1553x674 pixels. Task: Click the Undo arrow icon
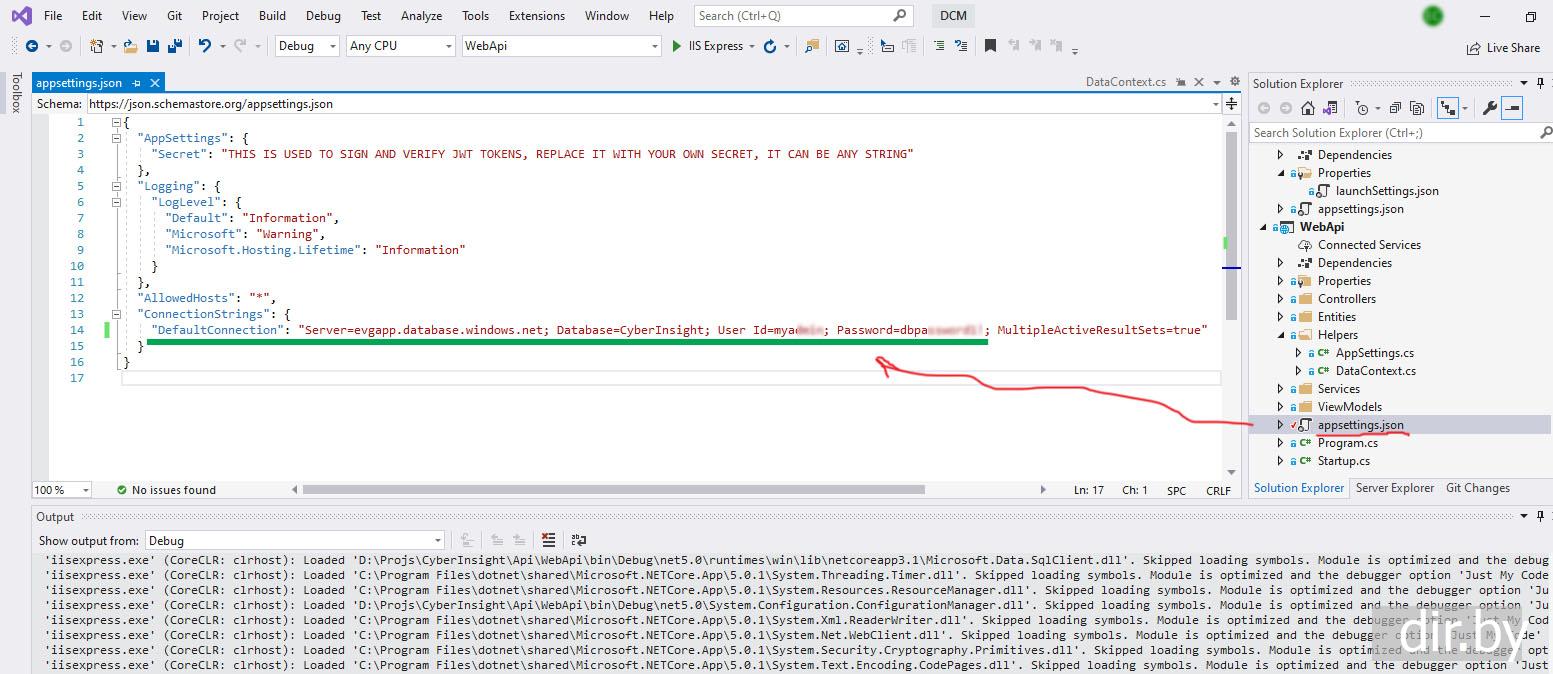(205, 46)
